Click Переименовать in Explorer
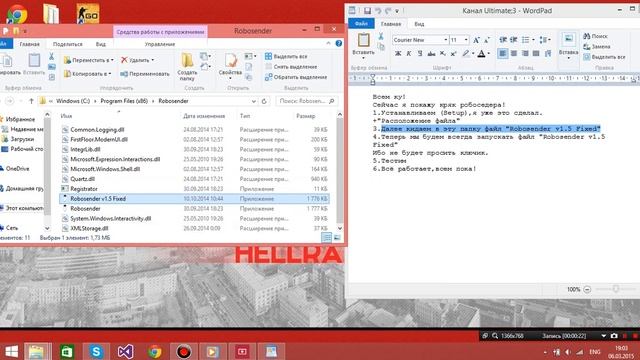The width and height of the screenshot is (640, 360). pos(145,74)
